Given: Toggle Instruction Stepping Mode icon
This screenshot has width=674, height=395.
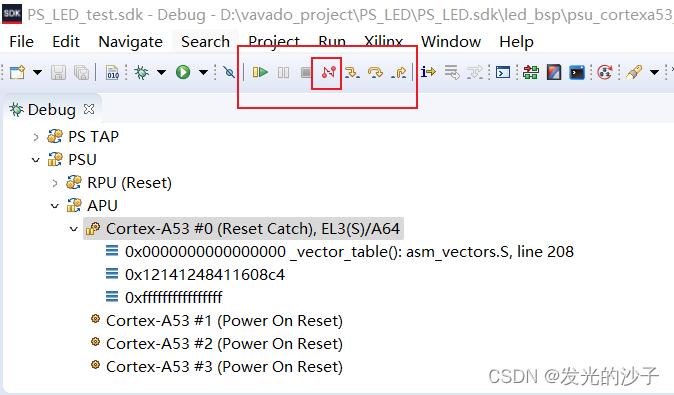Looking at the screenshot, I should (428, 72).
